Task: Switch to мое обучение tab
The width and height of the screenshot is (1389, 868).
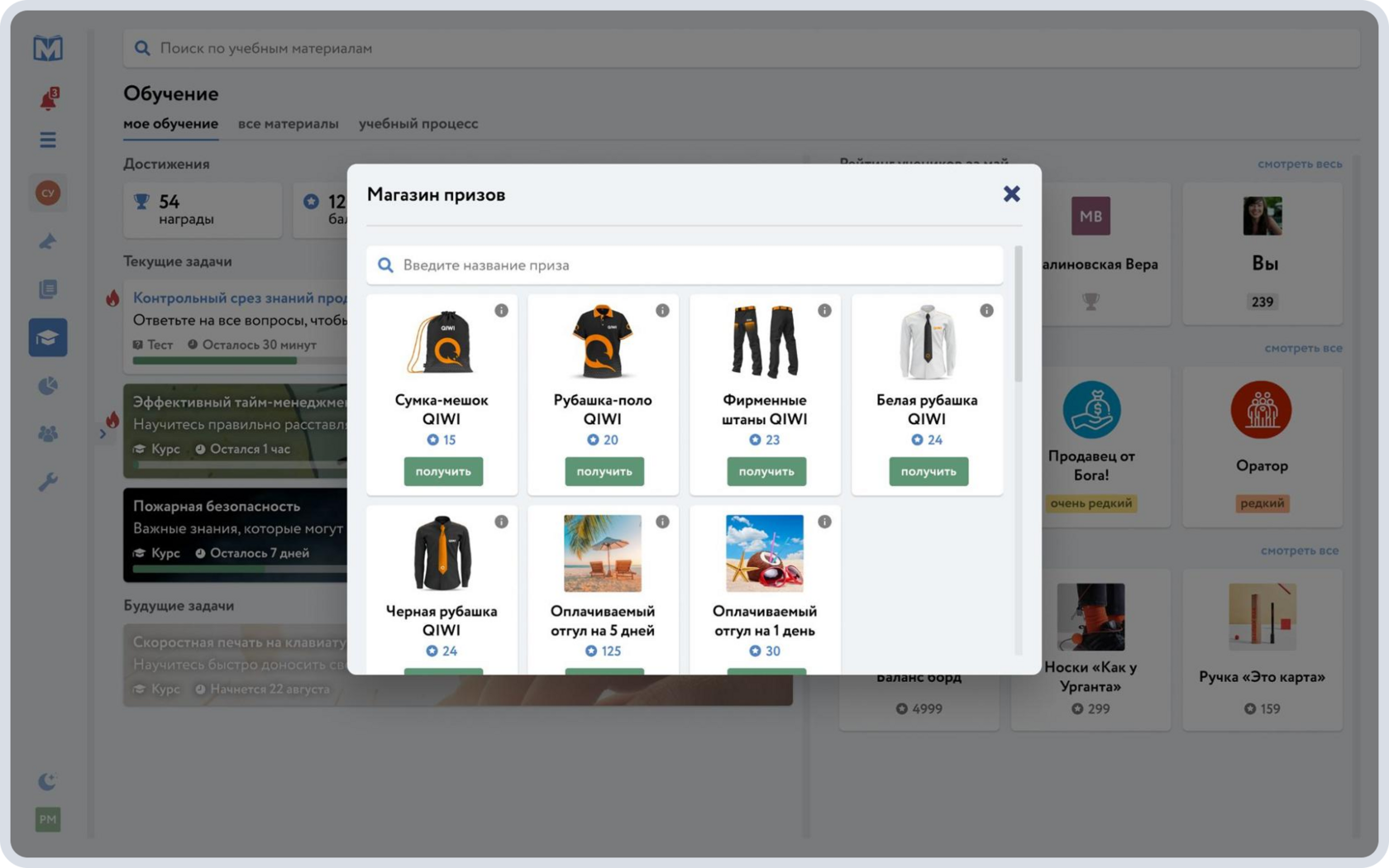Action: (171, 124)
